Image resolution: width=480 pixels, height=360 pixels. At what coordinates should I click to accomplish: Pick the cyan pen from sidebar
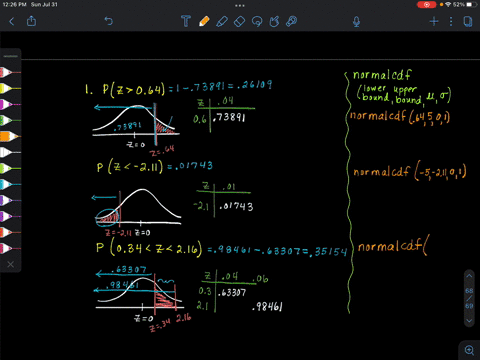pyautogui.click(x=10, y=184)
